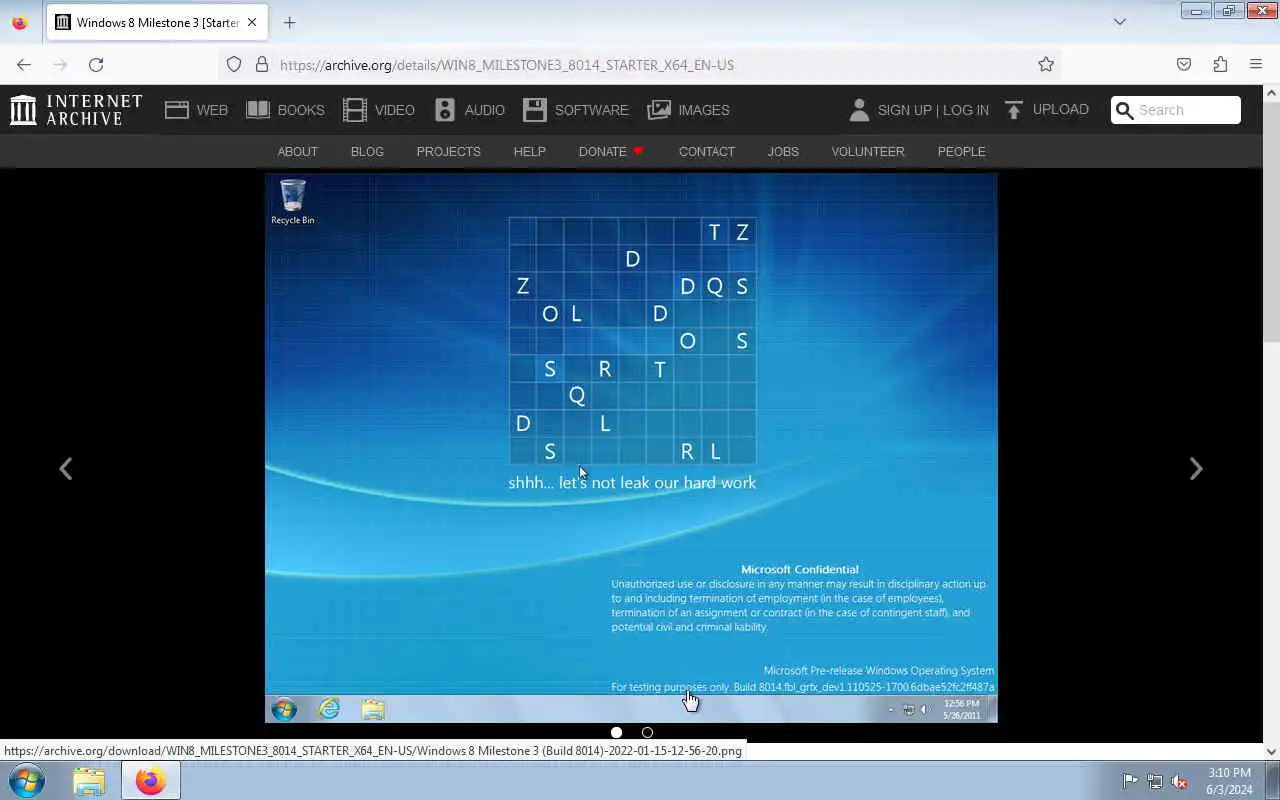Open the Audio section
This screenshot has height=800, width=1280.
469,110
